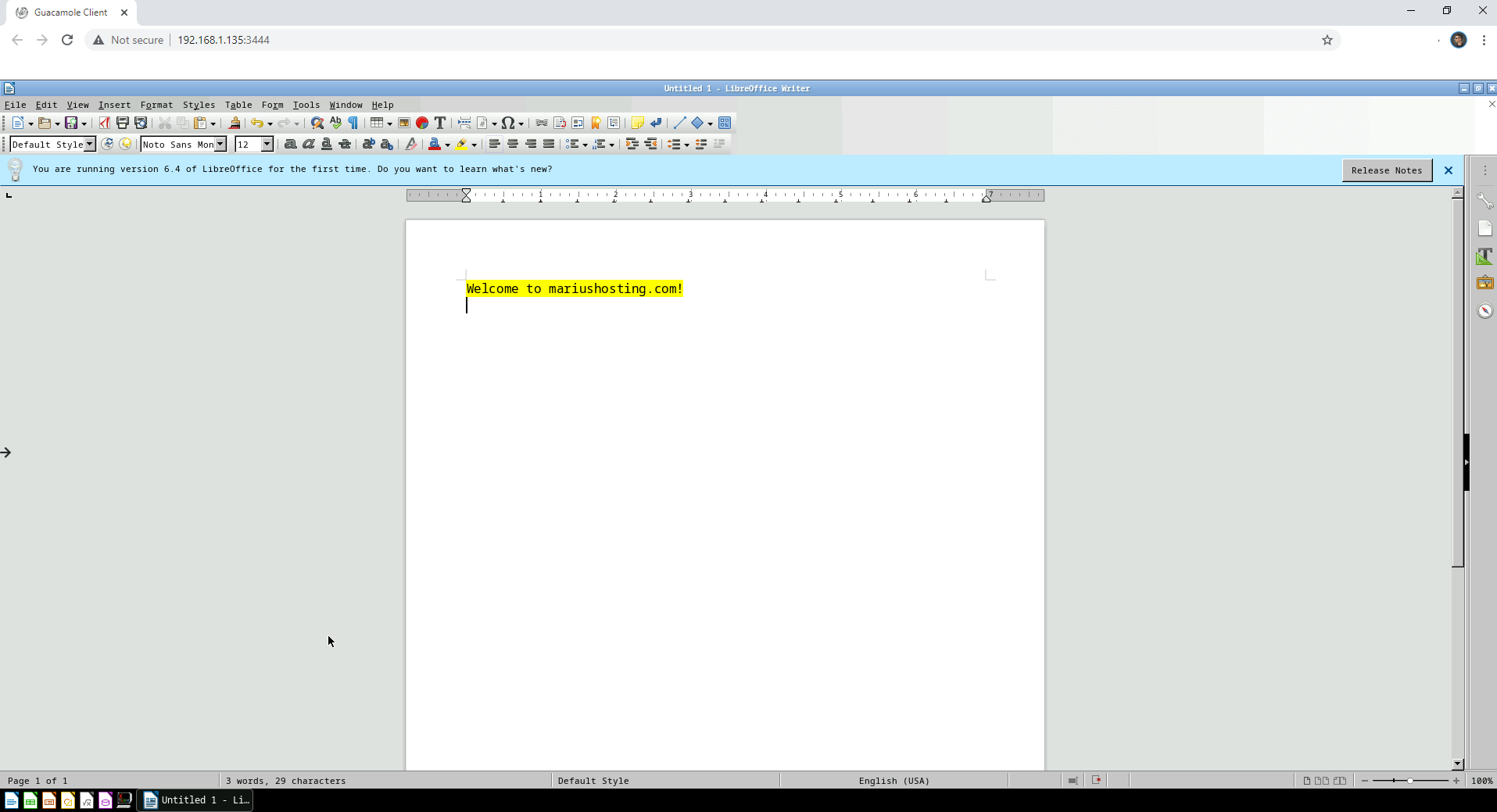The width and height of the screenshot is (1497, 812).
Task: Toggle underline formatting
Action: pos(326,144)
